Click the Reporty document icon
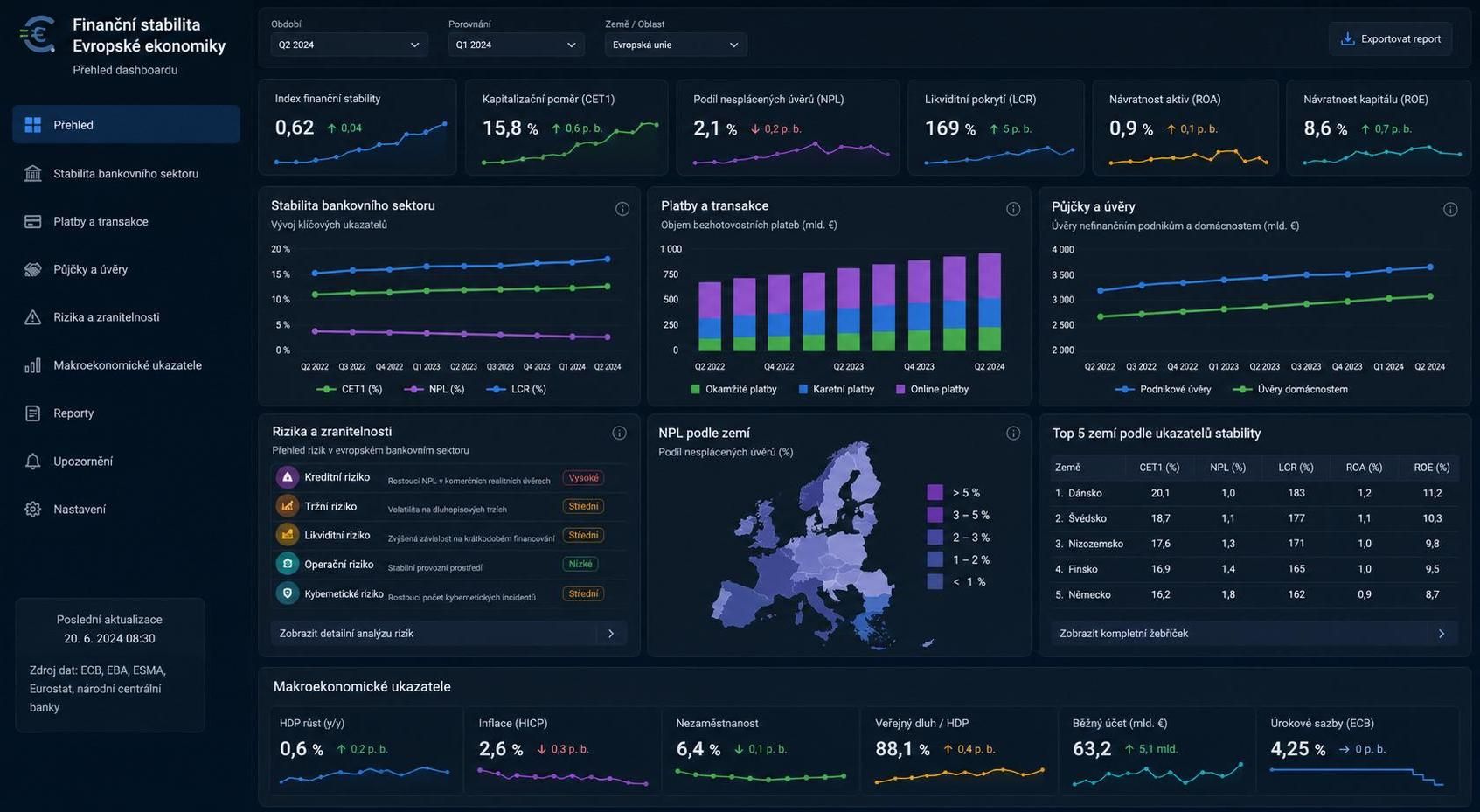The height and width of the screenshot is (812, 1480). coord(33,413)
